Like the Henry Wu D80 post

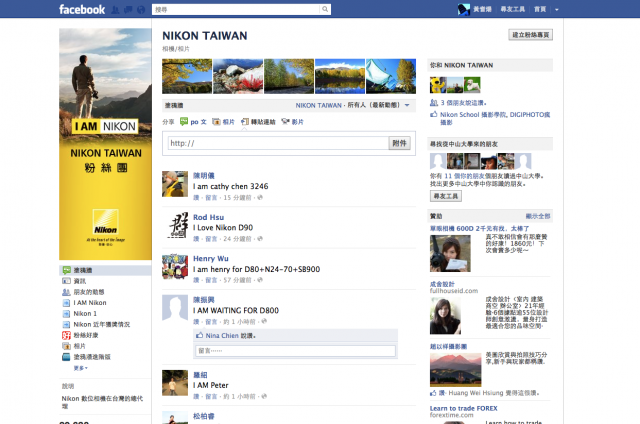pos(196,280)
